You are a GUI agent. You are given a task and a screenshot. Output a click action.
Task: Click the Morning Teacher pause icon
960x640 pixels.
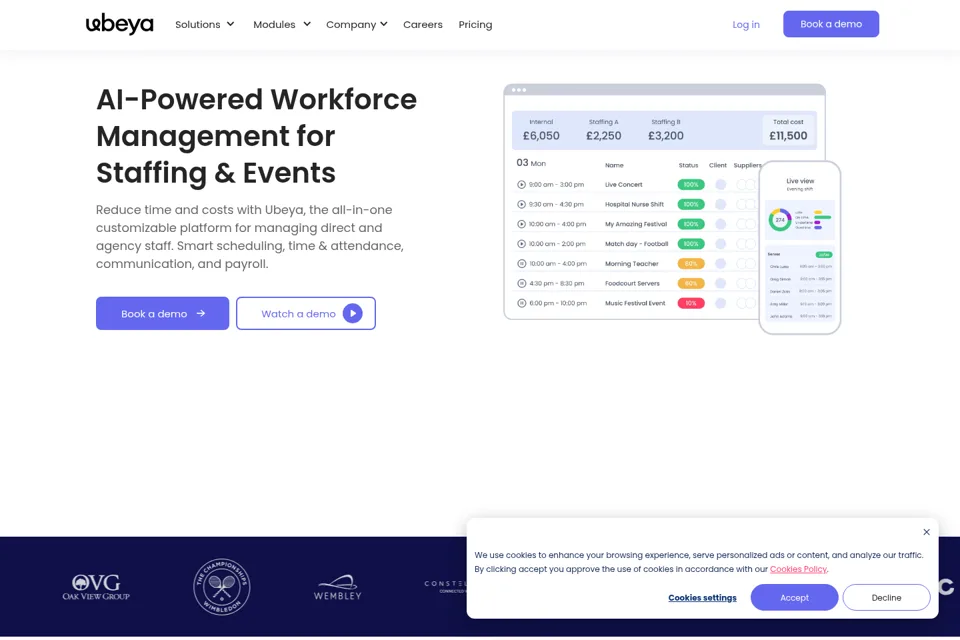tap(522, 263)
